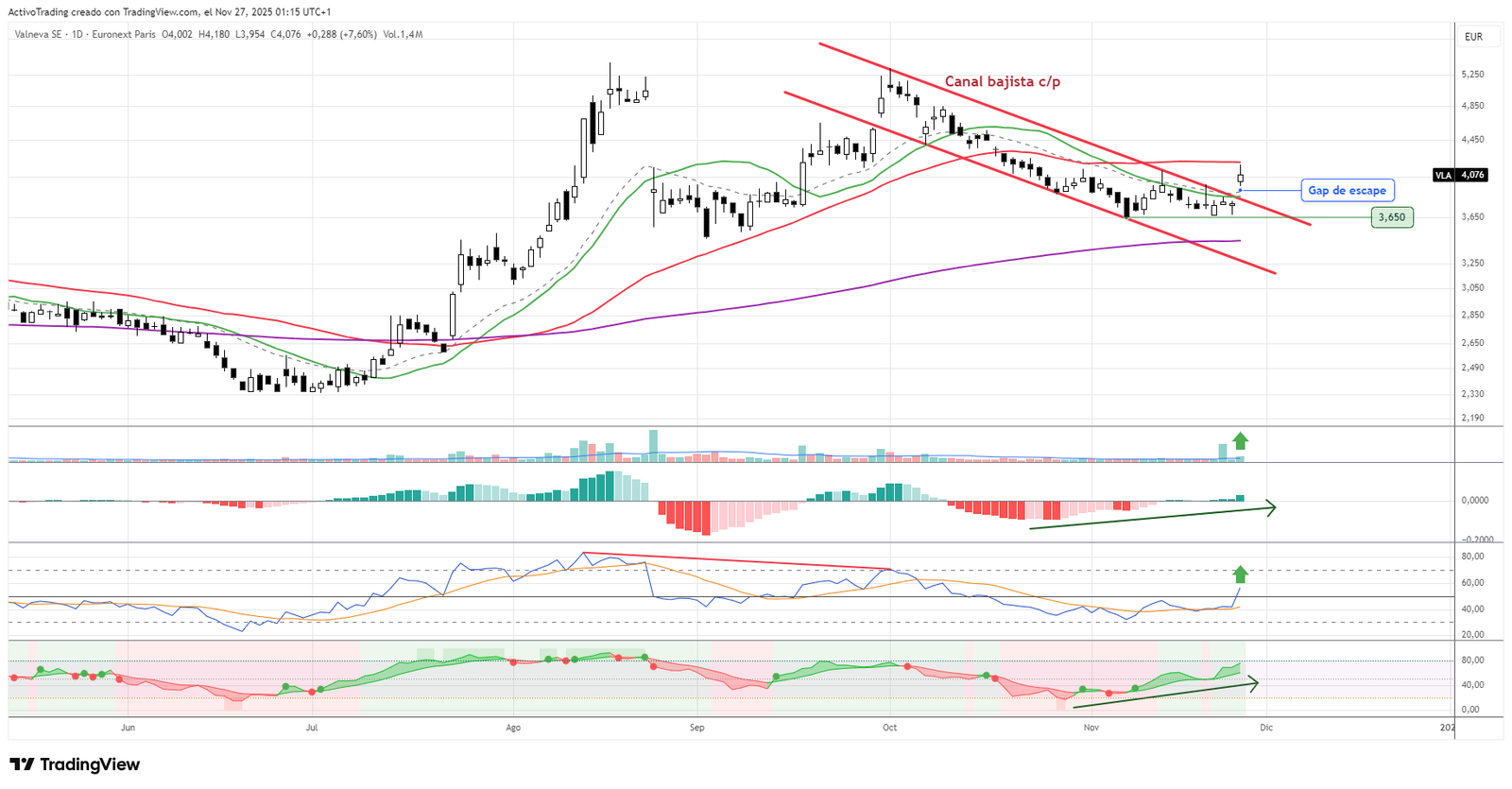Click the Nov label on time axis
The height and width of the screenshot is (789, 1512).
[1091, 728]
